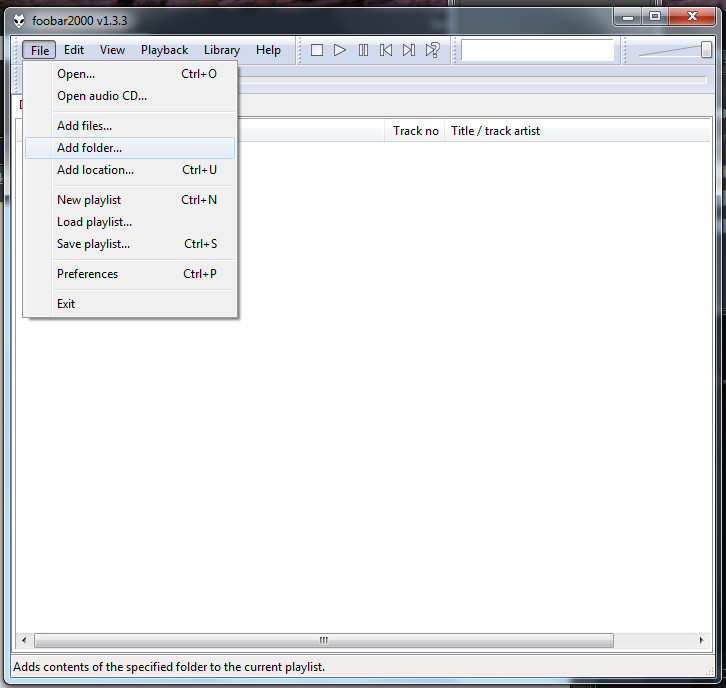Click the scrollbar right arrow
Screen dimensions: 726x688
pos(701,641)
